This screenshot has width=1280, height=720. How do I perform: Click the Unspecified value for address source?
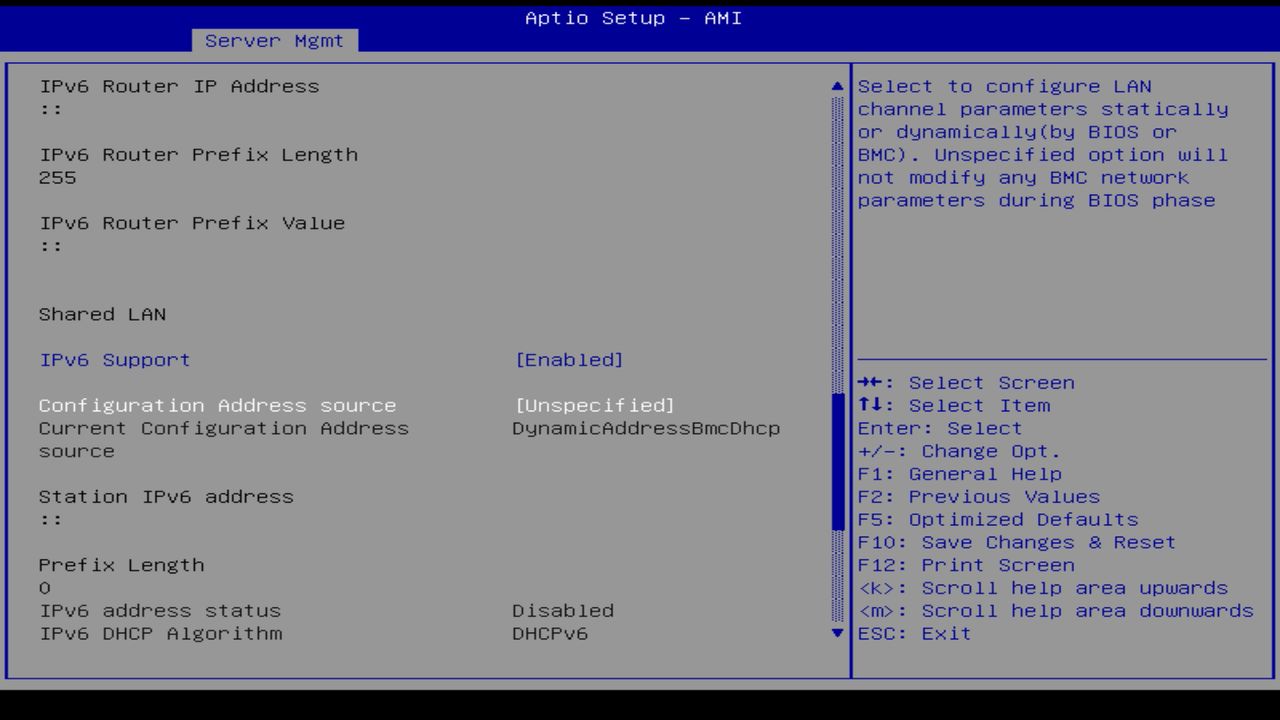pos(594,405)
